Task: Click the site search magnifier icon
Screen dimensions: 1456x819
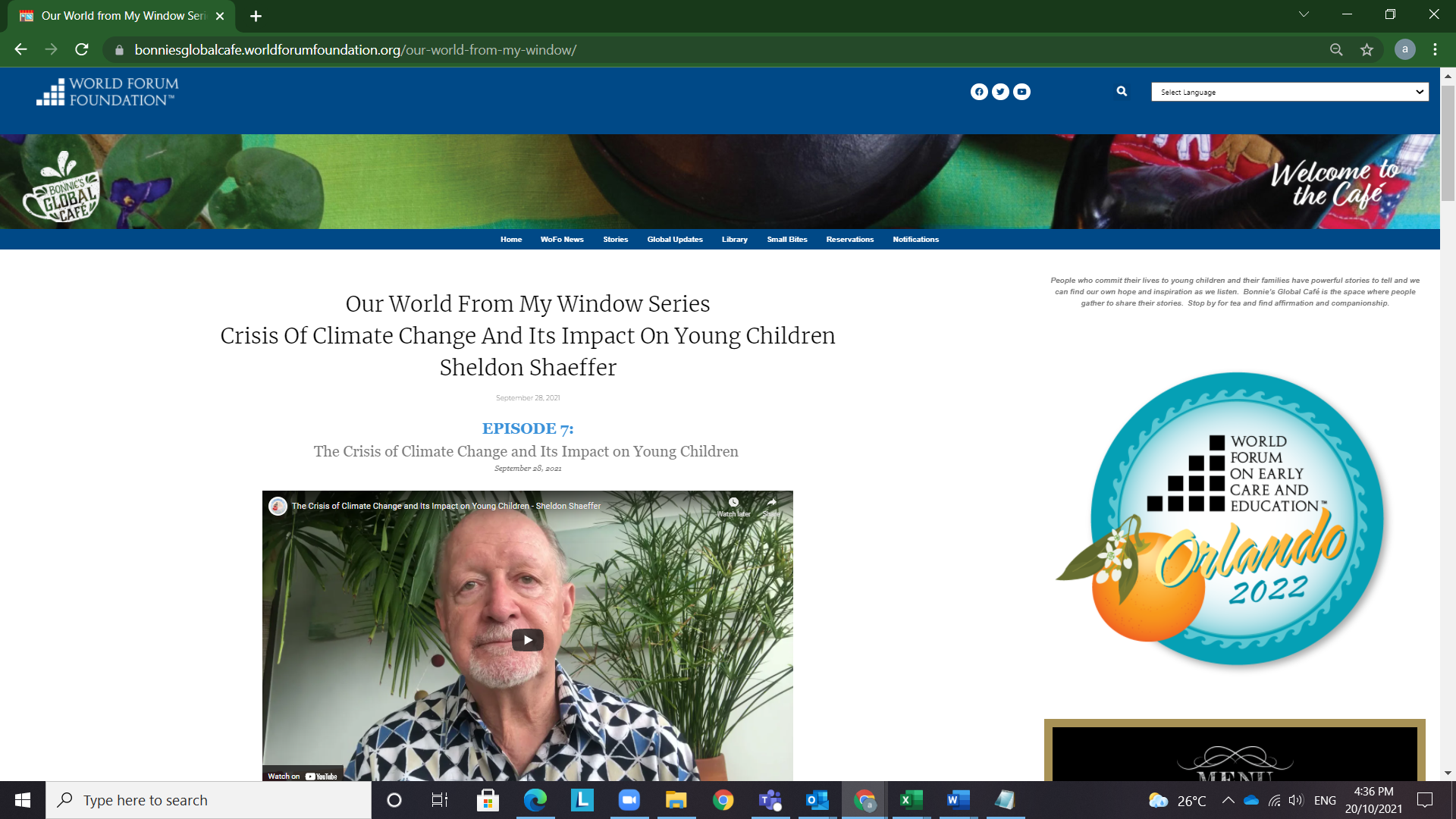Action: point(1122,91)
